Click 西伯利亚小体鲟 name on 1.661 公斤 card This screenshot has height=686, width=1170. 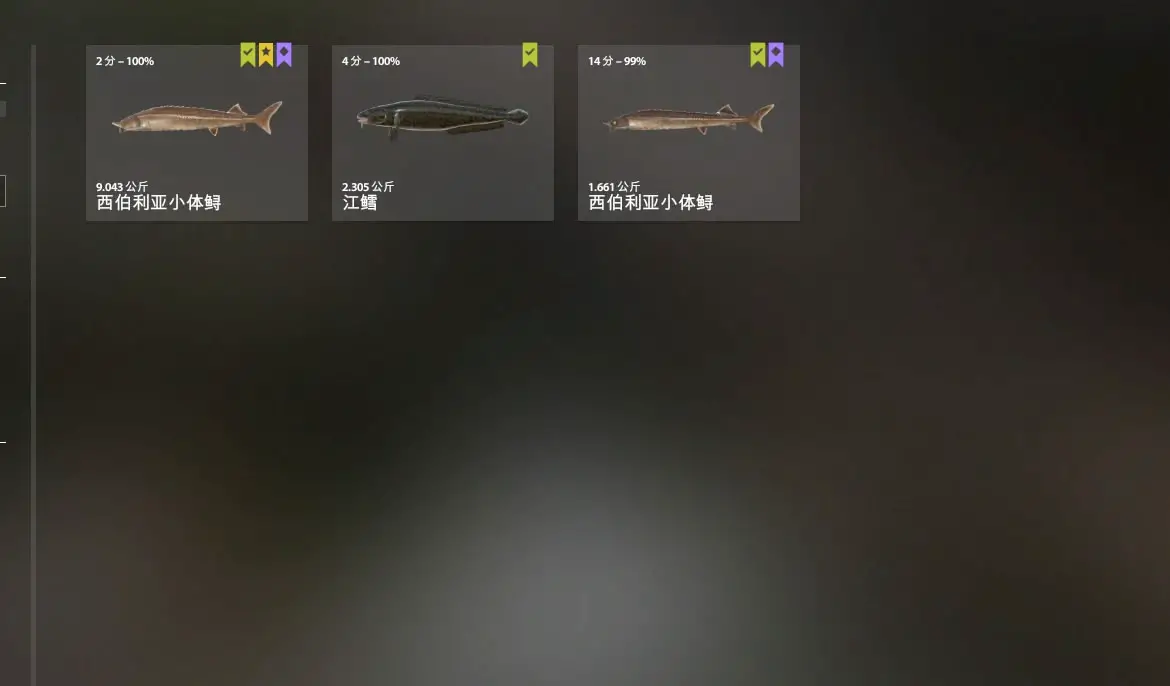click(x=651, y=202)
